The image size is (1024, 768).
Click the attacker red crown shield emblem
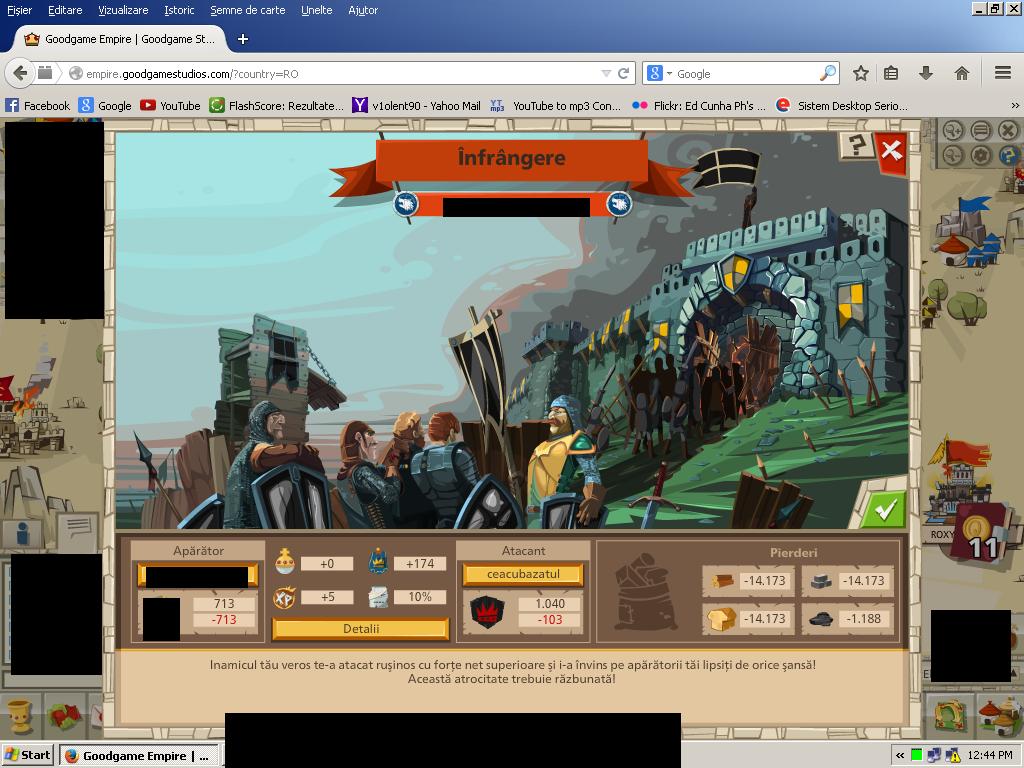(488, 612)
